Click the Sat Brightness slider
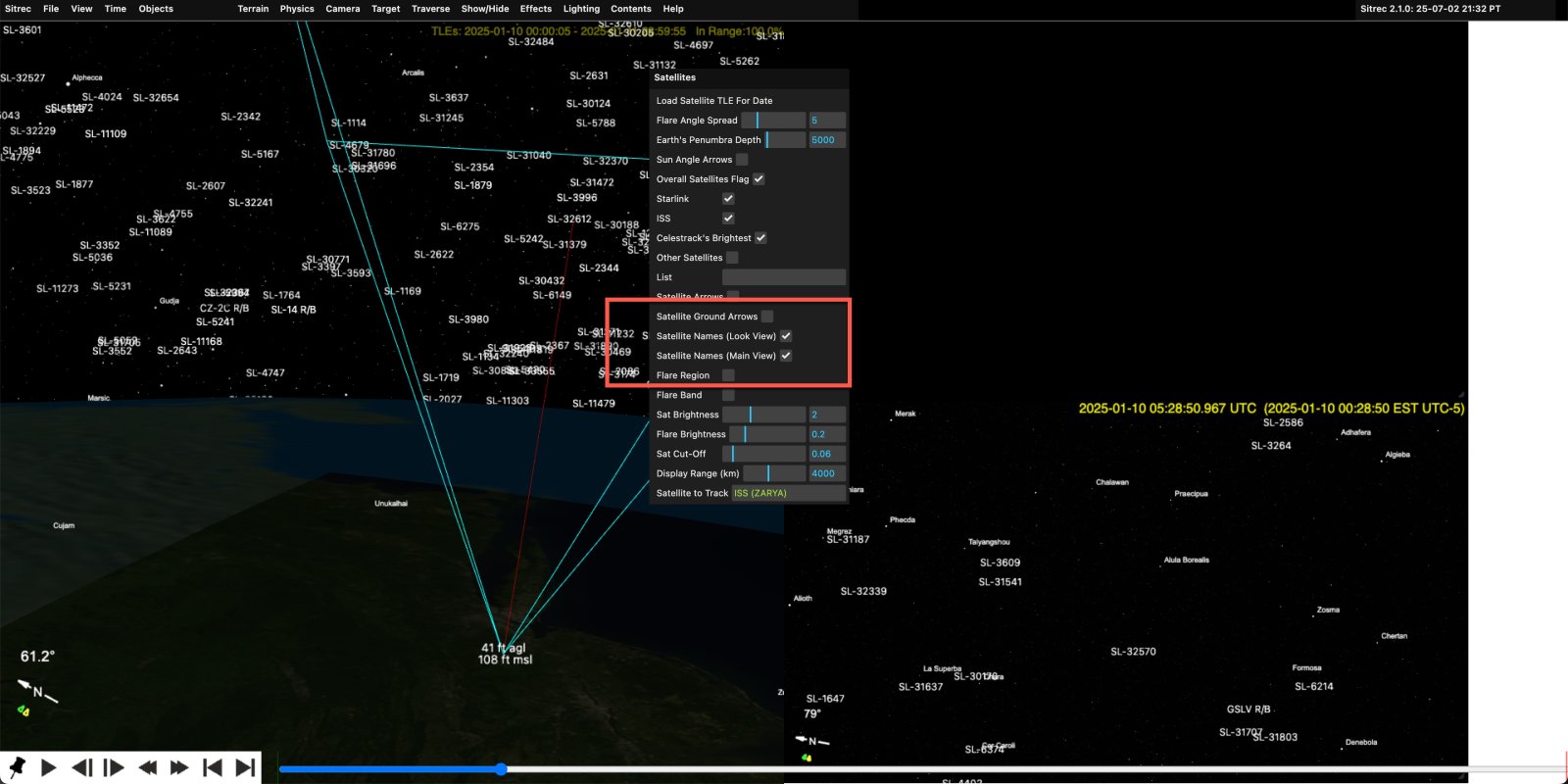This screenshot has width=1568, height=784. (x=764, y=415)
